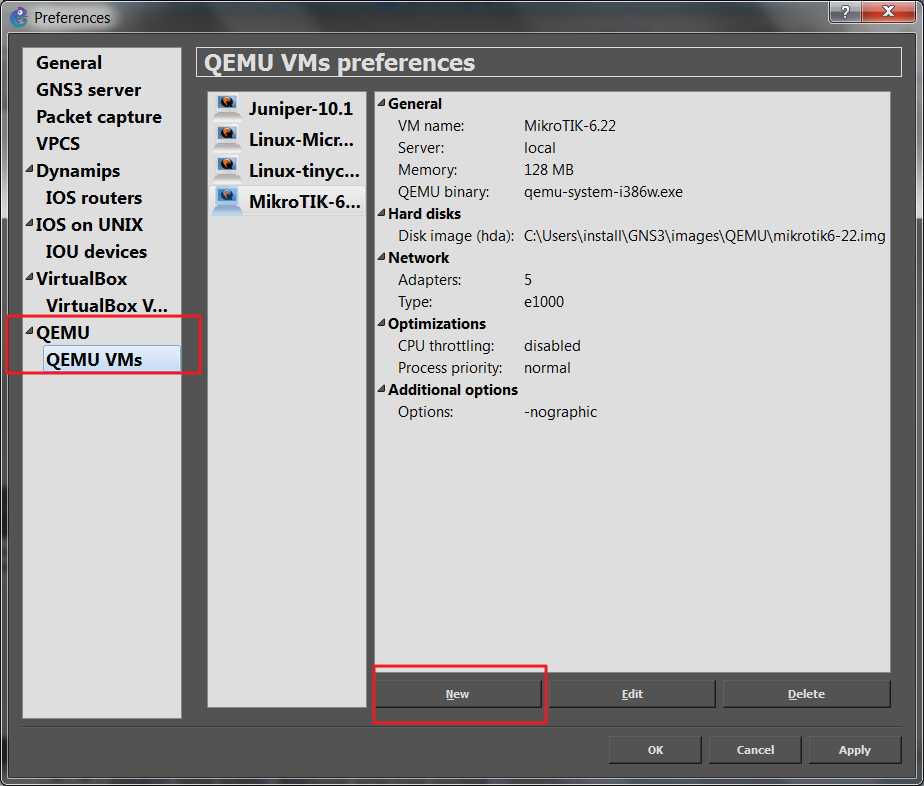
Task: Click the Disk image (hda) label
Action: pyautogui.click(x=456, y=236)
